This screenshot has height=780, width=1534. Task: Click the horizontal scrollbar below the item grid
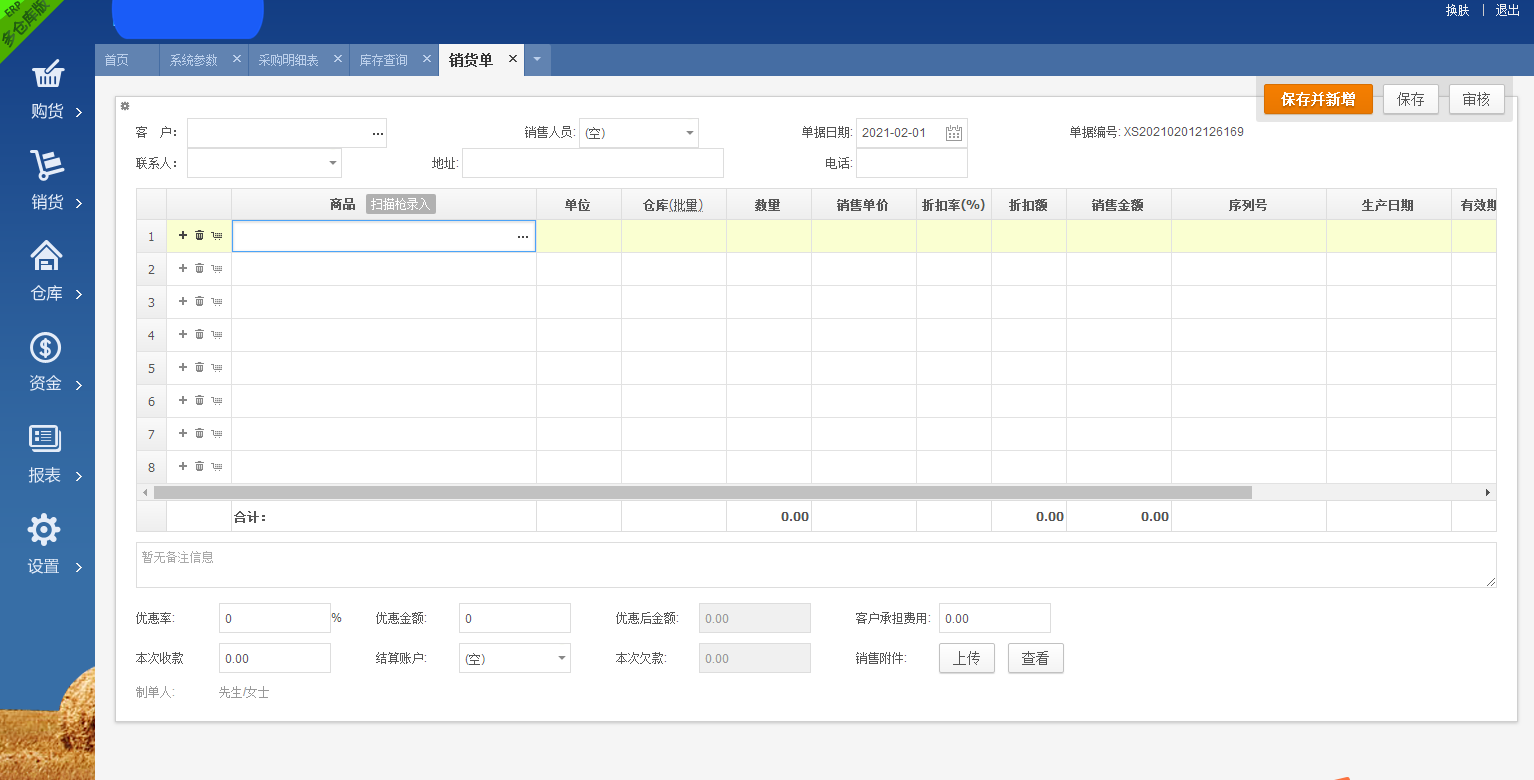coord(700,492)
